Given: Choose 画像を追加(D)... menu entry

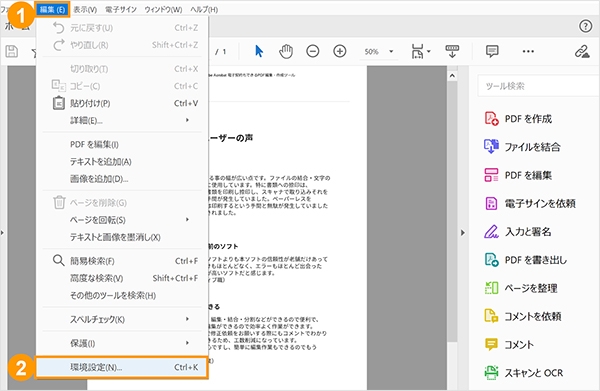Looking at the screenshot, I should point(122,179).
